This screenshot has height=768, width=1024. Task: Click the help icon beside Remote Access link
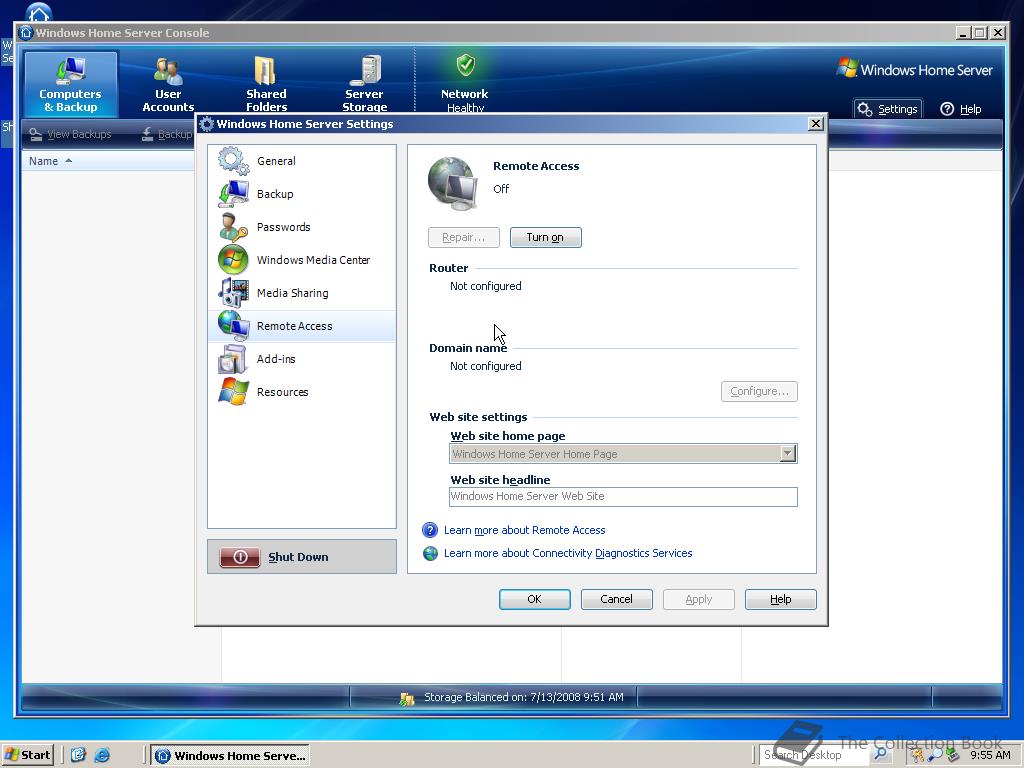(x=430, y=530)
